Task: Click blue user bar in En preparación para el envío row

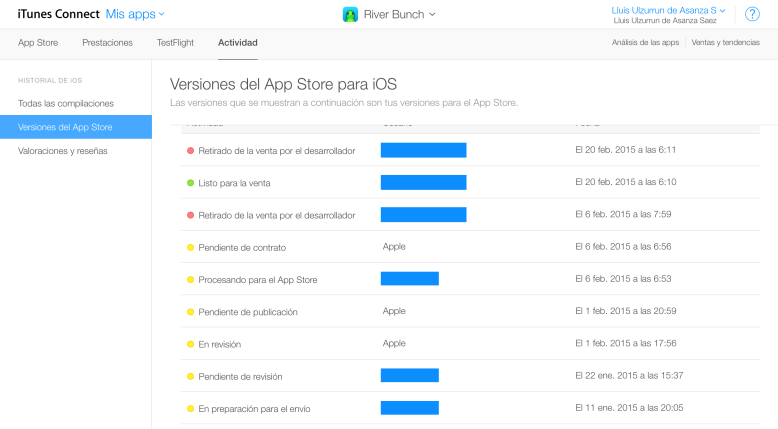Action: tap(409, 408)
